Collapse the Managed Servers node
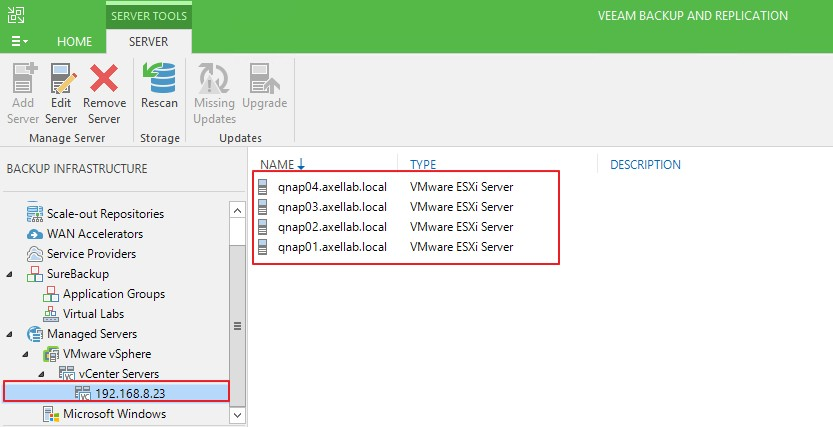Viewport: 833px width, 427px height. pyautogui.click(x=11, y=334)
